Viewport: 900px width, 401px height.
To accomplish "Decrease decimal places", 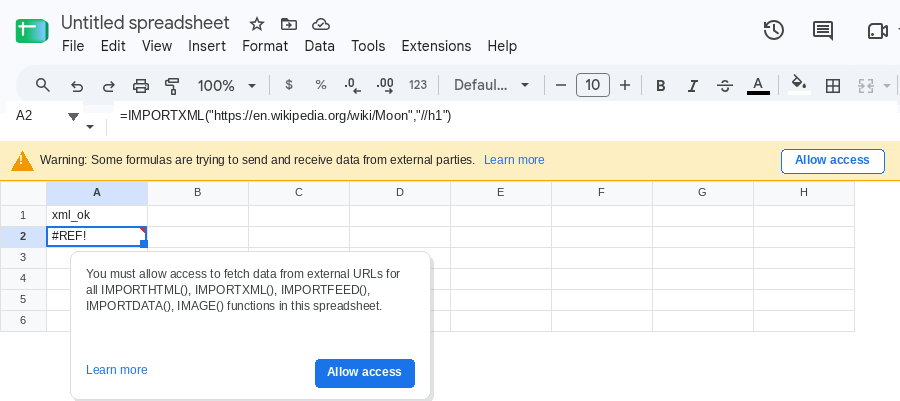I will click(352, 85).
